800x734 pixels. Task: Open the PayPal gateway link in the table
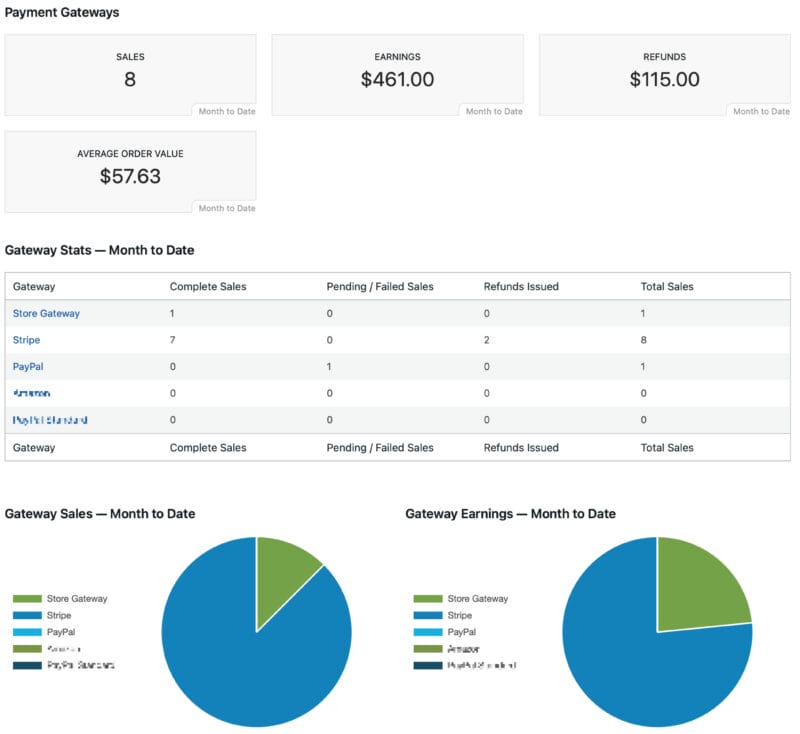[28, 367]
